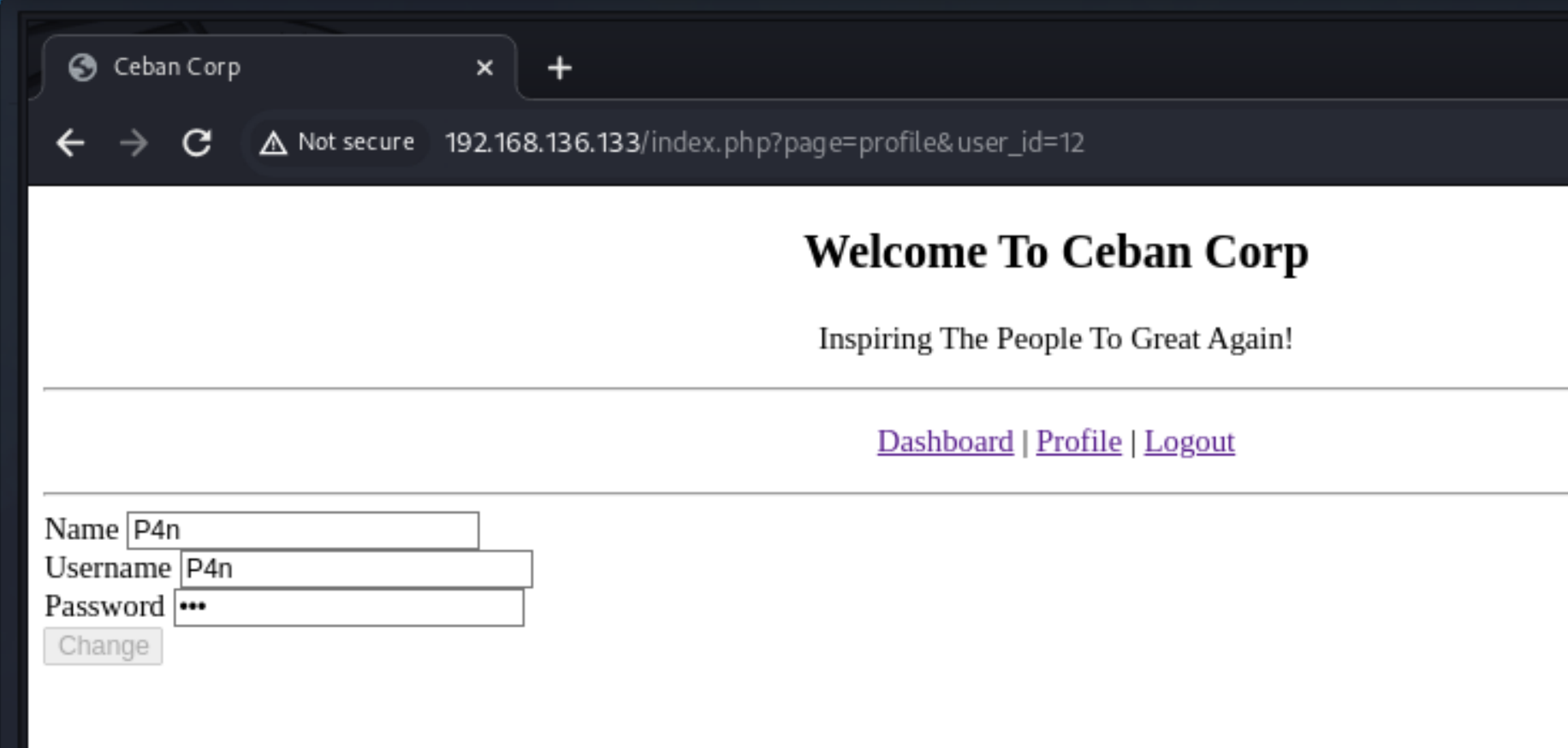
Task: Close the Ceban Corp tab
Action: (x=484, y=68)
